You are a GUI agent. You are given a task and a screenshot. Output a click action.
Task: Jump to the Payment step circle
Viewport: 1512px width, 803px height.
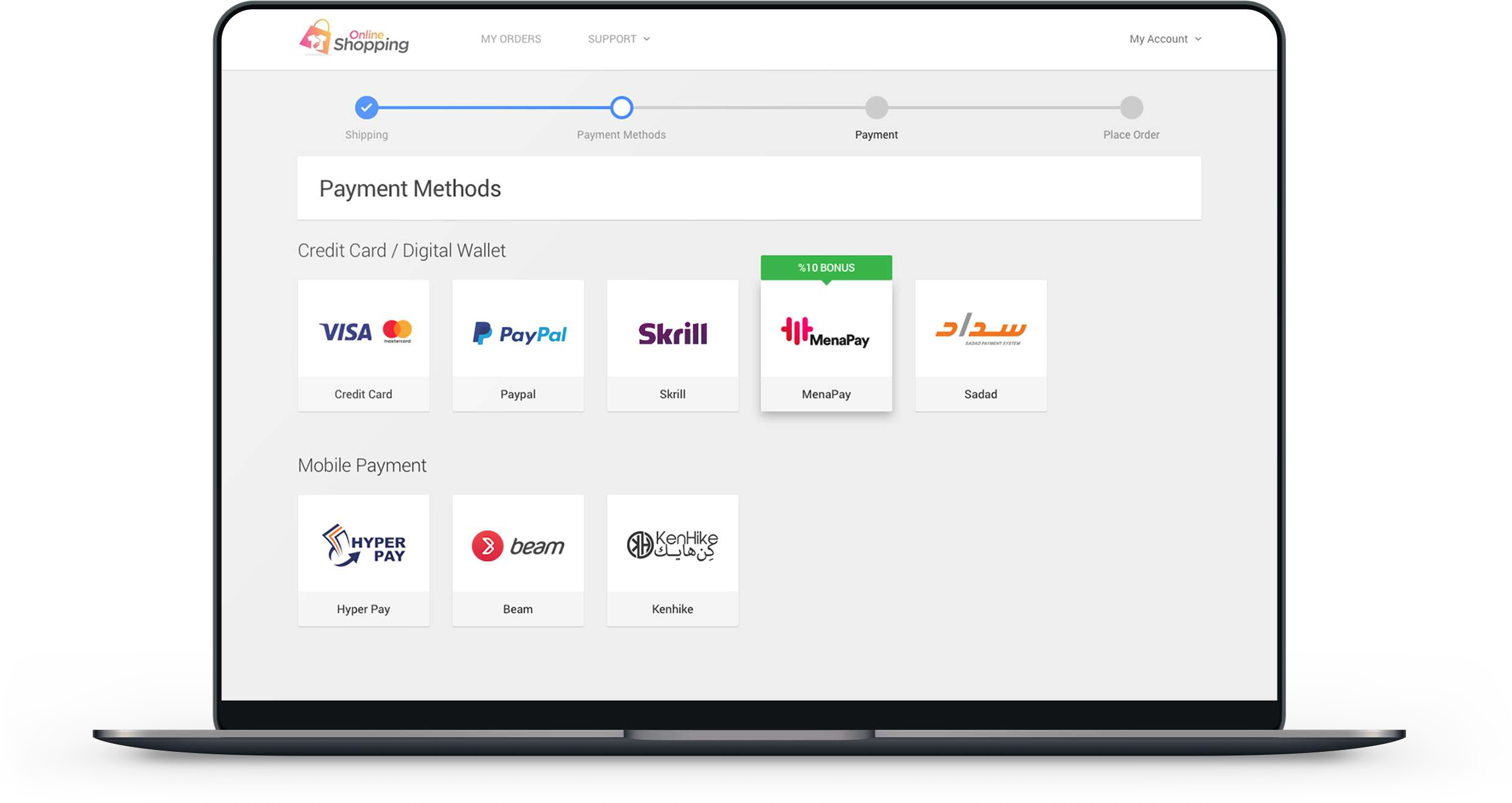click(876, 108)
